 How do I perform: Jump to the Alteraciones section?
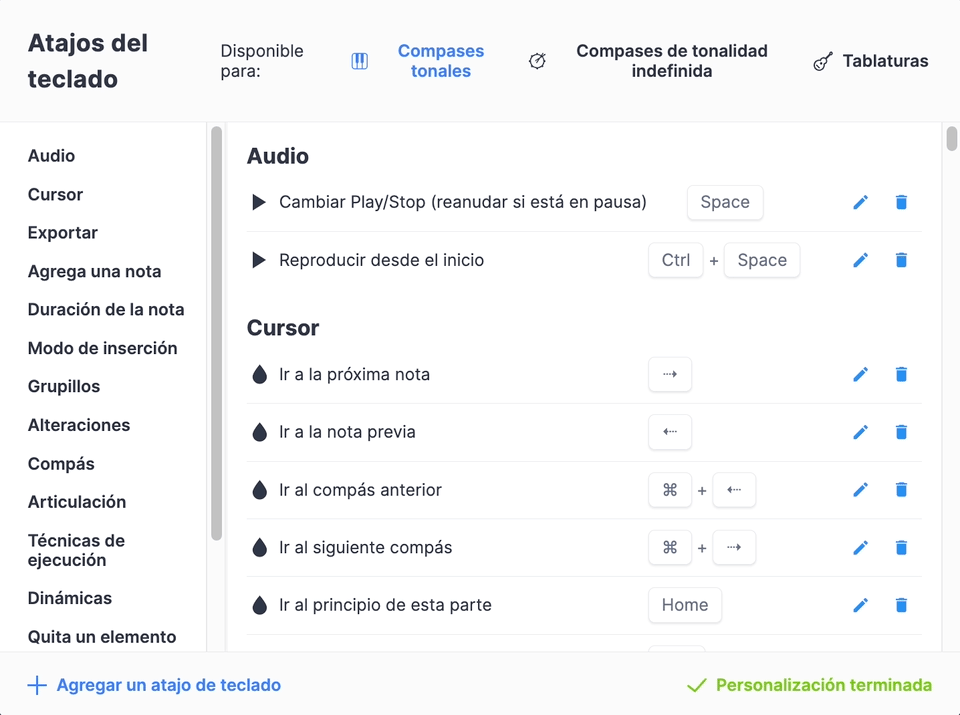click(x=79, y=425)
